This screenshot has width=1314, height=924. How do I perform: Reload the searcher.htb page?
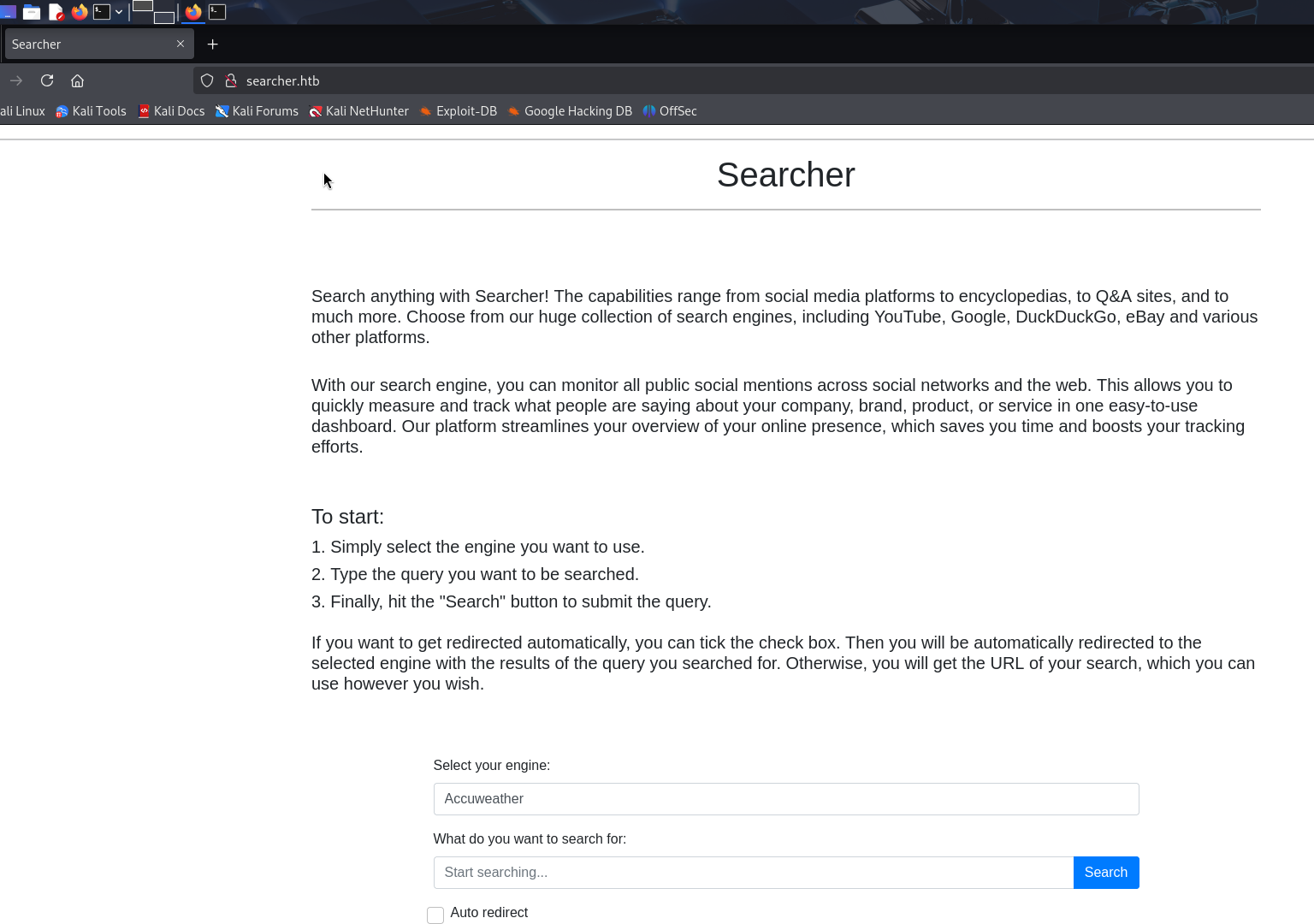pyautogui.click(x=47, y=80)
